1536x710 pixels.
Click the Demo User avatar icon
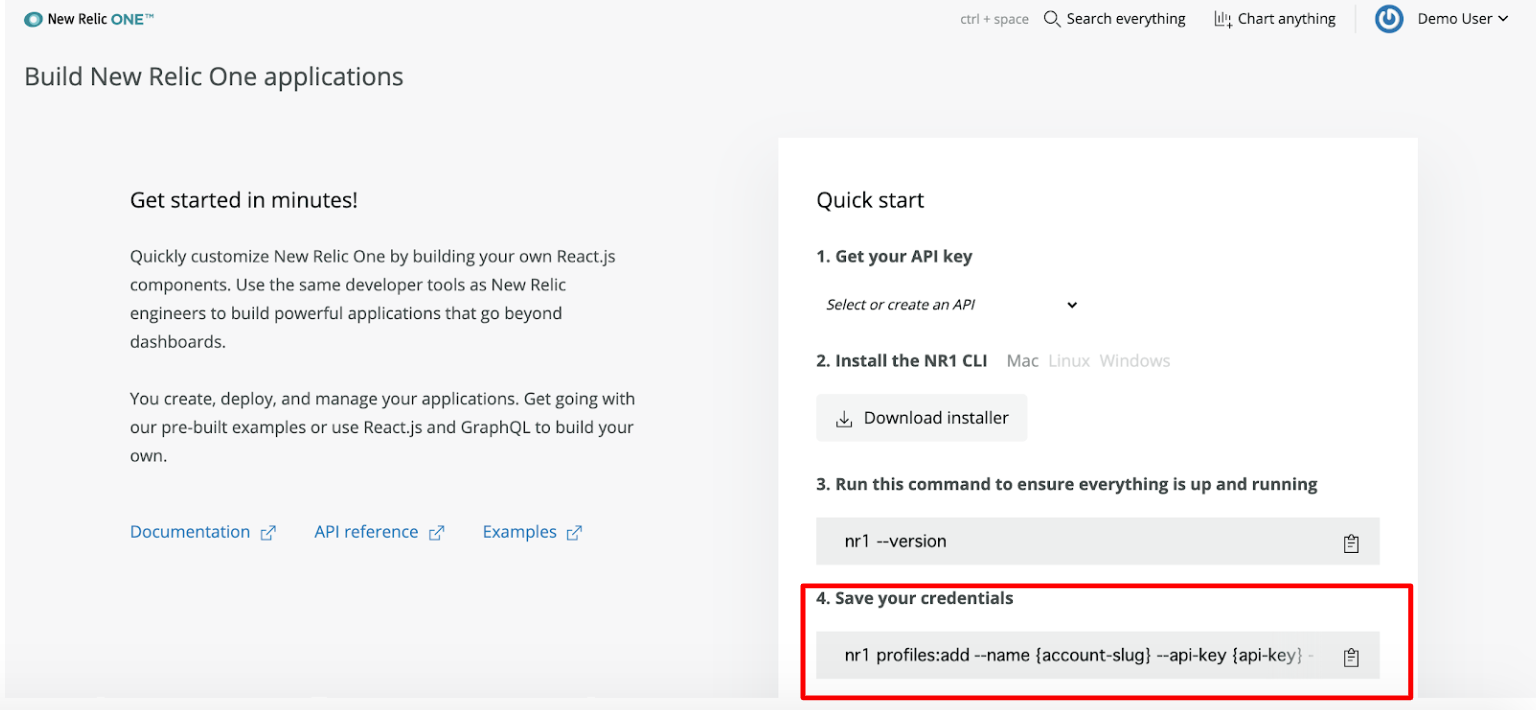tap(1389, 19)
